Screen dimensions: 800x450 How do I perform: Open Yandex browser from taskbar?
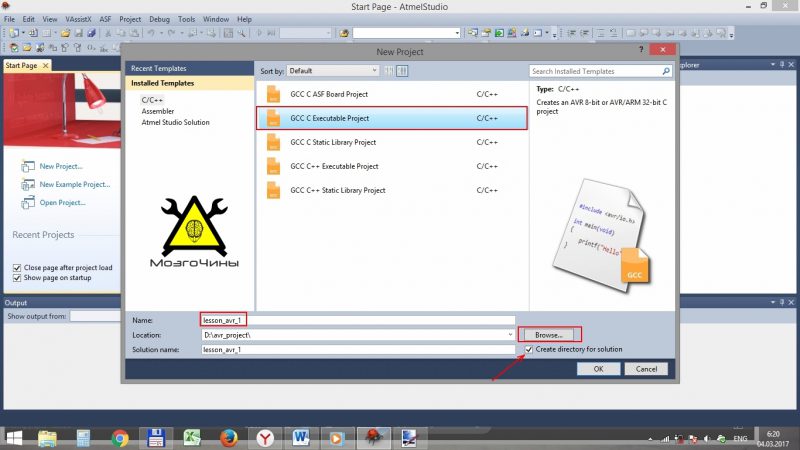265,438
